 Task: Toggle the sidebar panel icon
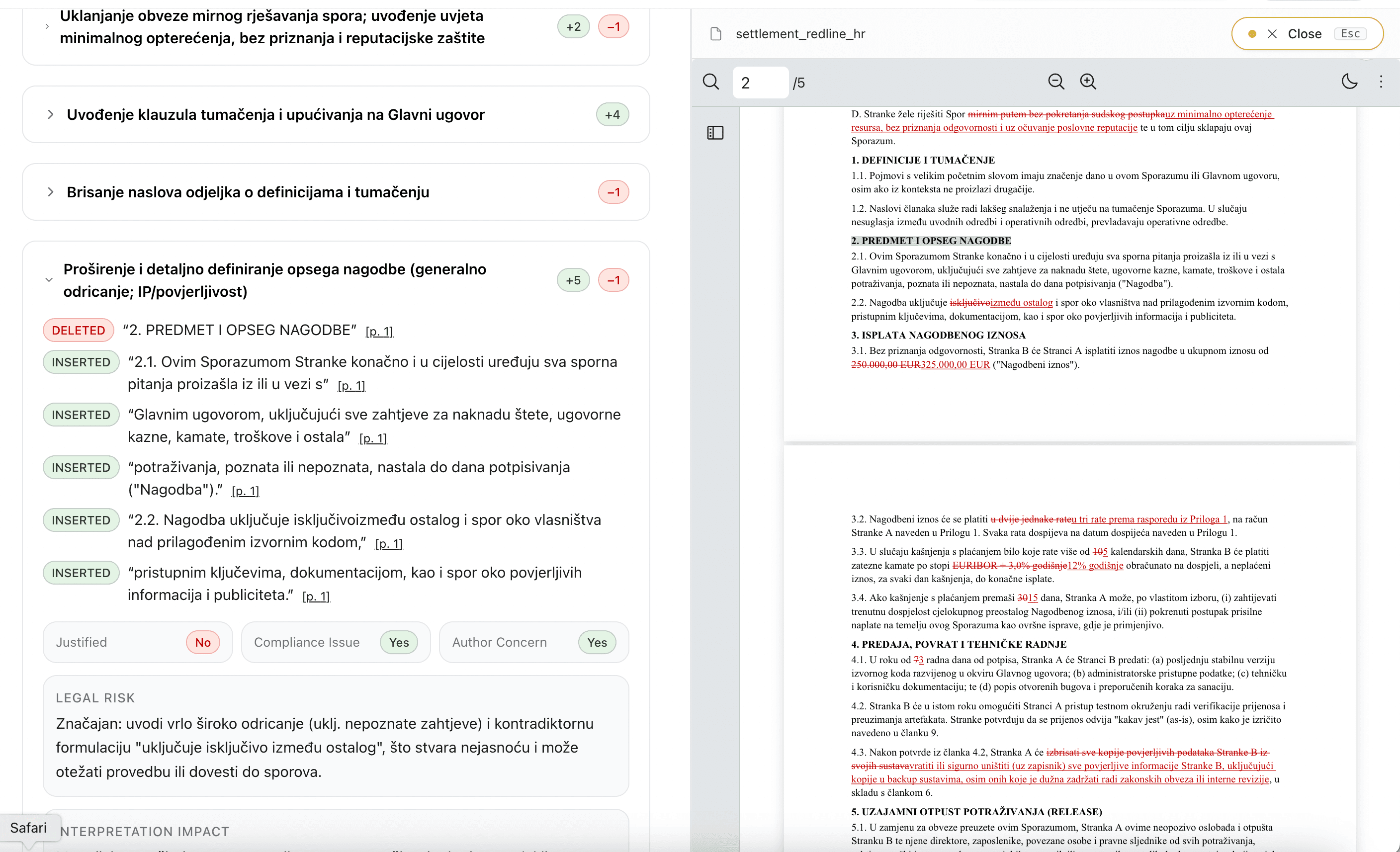pyautogui.click(x=715, y=133)
